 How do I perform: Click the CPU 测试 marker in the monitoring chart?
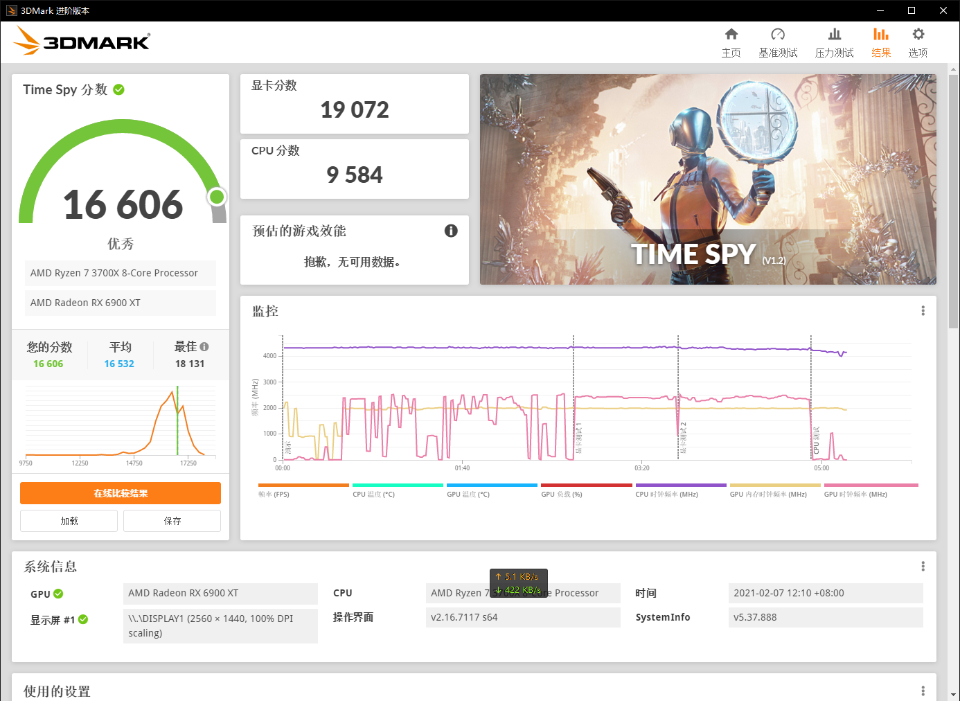[x=816, y=441]
